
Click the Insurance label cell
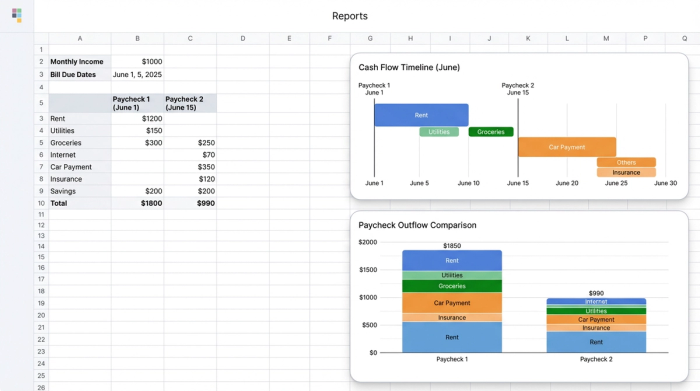(x=80, y=179)
